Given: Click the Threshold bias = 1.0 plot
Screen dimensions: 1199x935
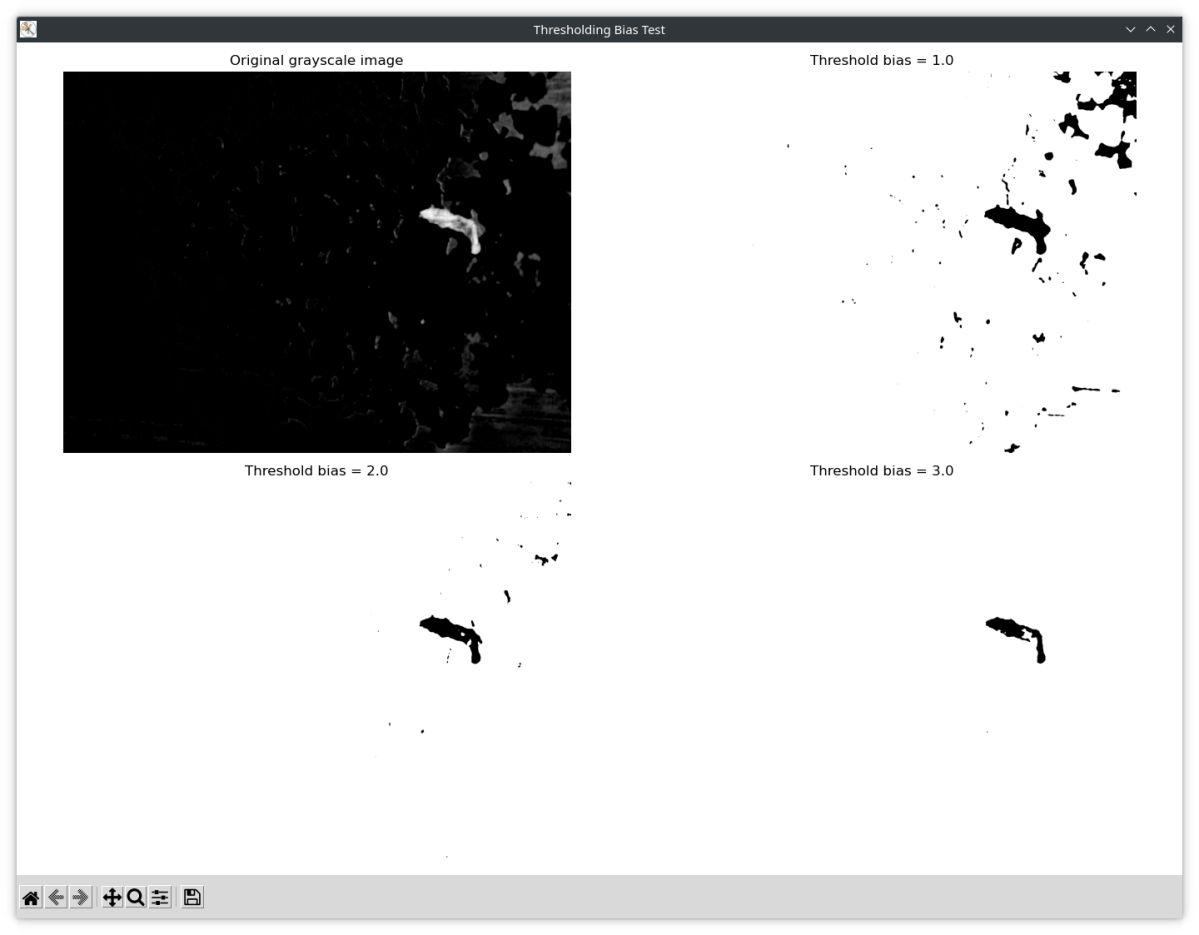Looking at the screenshot, I should pos(882,262).
